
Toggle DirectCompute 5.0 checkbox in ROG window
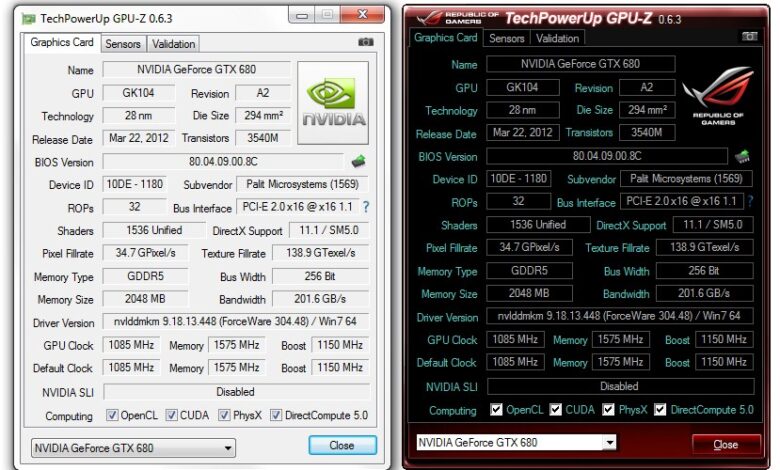[660, 409]
